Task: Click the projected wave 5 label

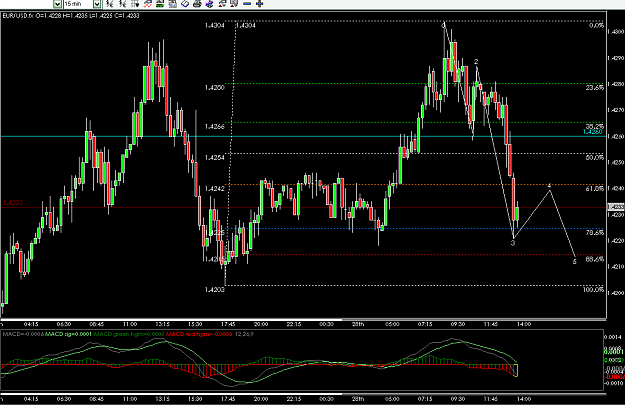Action: pos(574,262)
